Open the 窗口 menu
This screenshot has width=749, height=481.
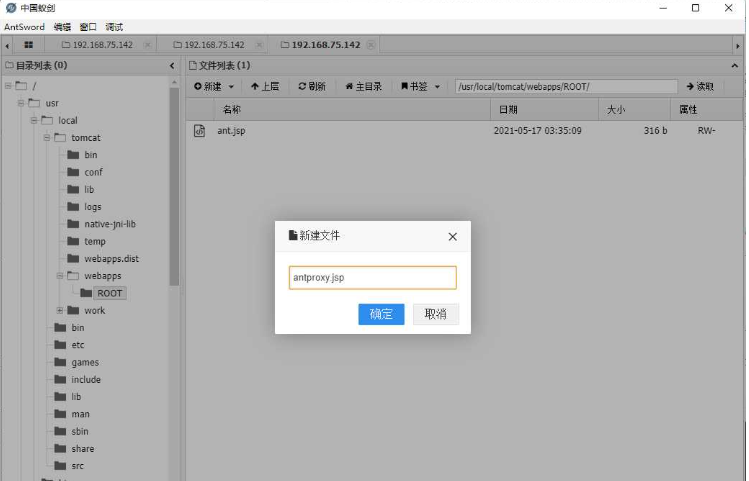coord(88,27)
